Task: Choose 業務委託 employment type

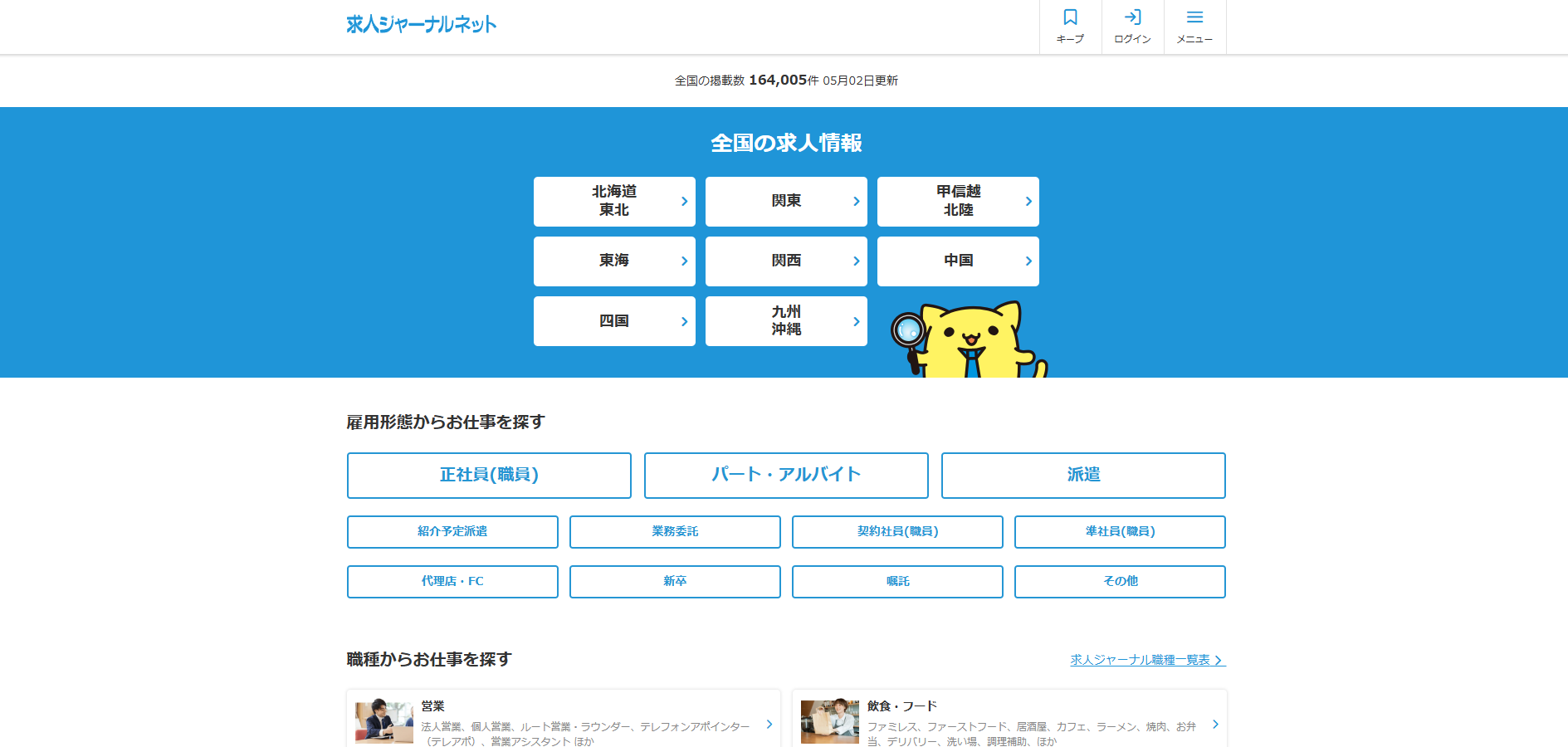Action: point(674,532)
